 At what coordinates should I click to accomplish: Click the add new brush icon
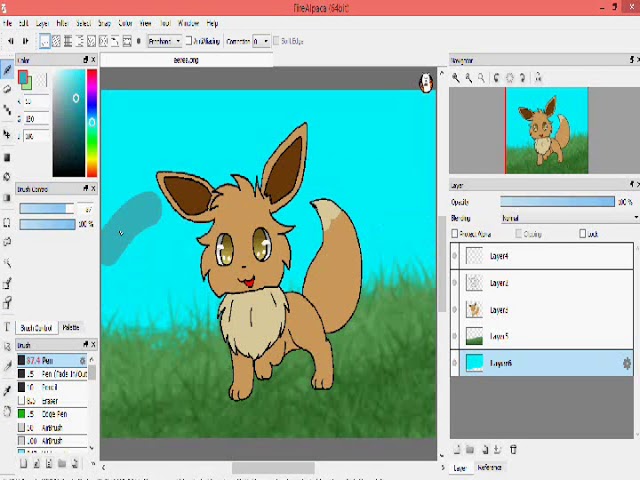[23, 463]
